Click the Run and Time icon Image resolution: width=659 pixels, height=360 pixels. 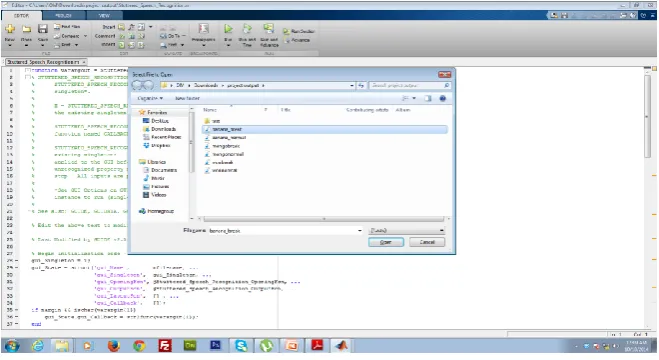(x=247, y=29)
